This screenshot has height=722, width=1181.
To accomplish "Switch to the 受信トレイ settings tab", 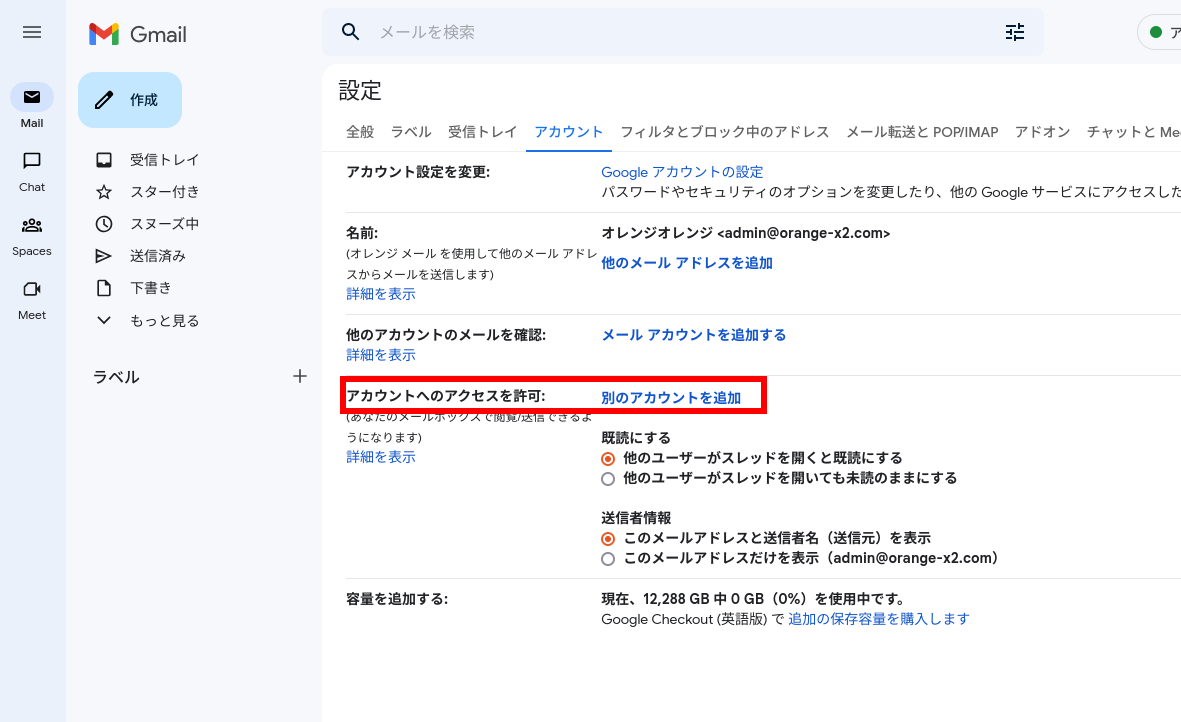I will click(482, 132).
